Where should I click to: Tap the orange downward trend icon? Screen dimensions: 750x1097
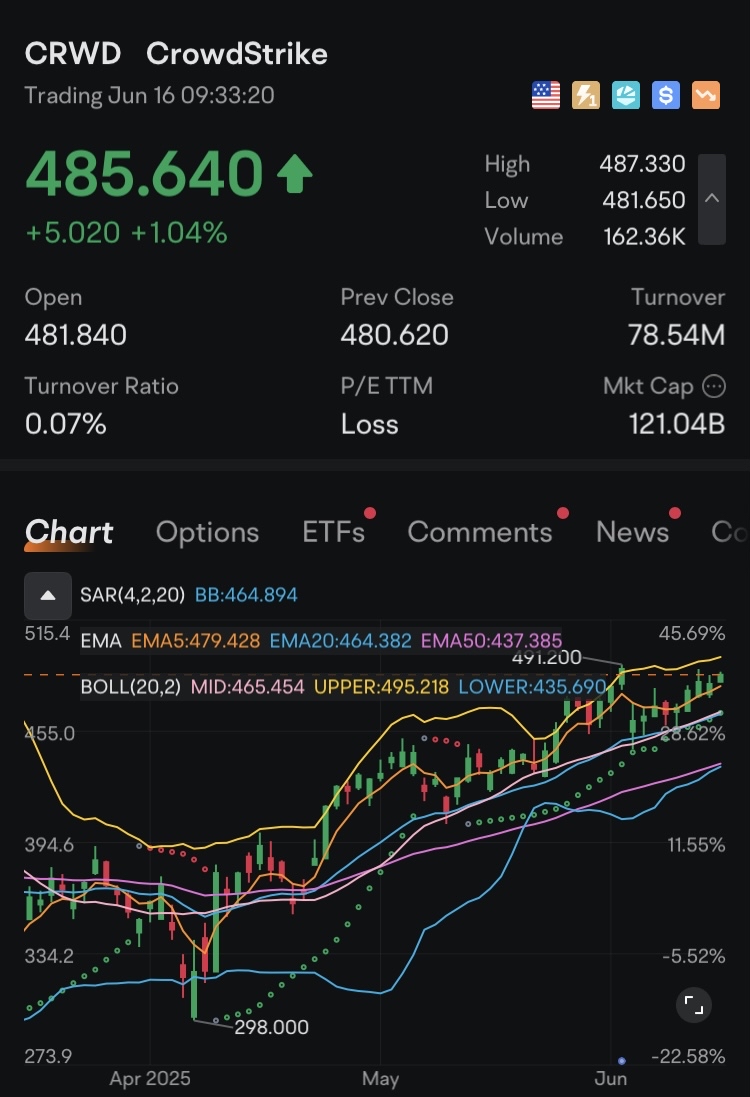tap(706, 95)
